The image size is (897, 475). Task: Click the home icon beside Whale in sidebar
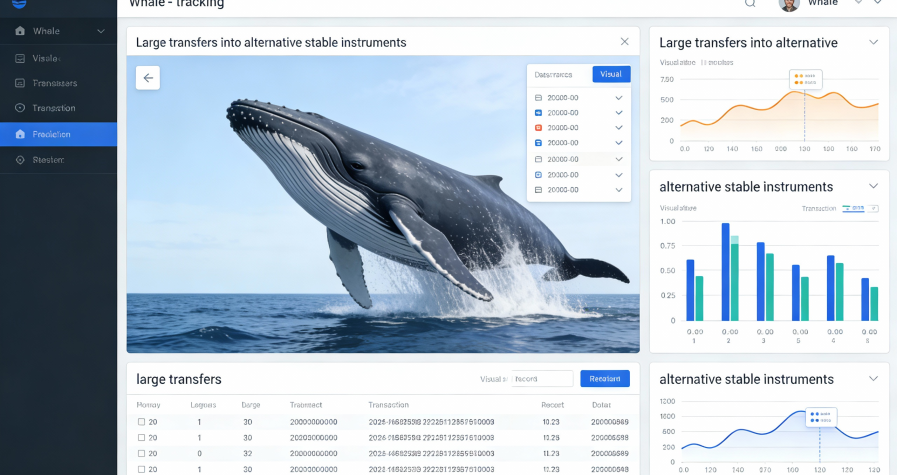pos(20,31)
